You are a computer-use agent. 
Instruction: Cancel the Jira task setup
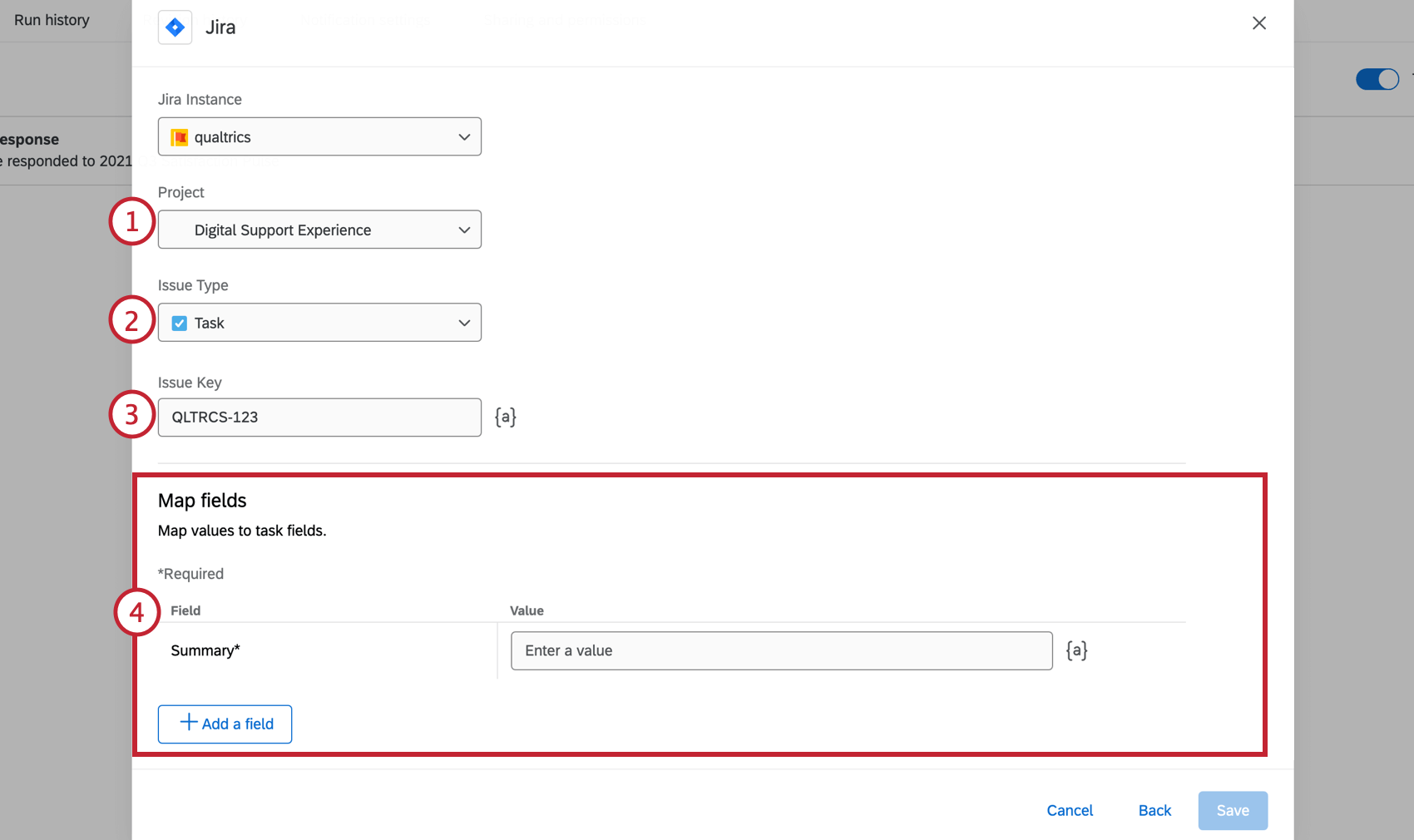[1069, 810]
